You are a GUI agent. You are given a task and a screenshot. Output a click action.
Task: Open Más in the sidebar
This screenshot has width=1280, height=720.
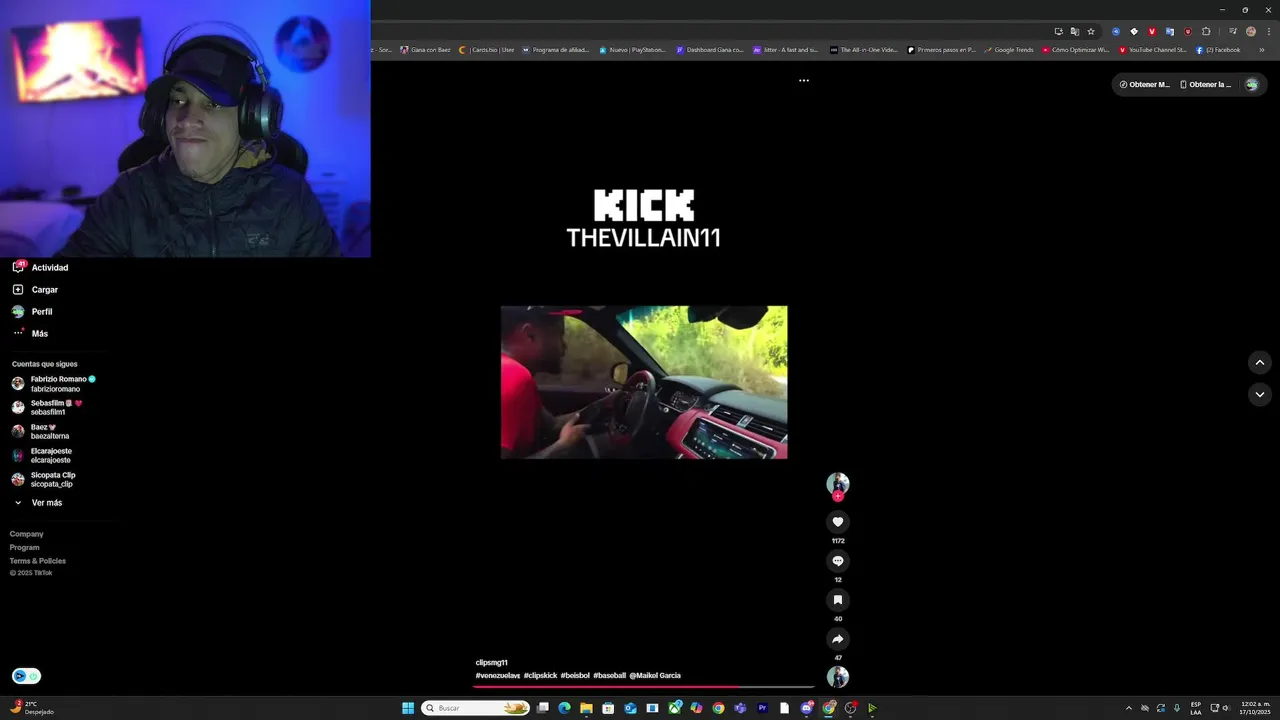tap(30, 334)
